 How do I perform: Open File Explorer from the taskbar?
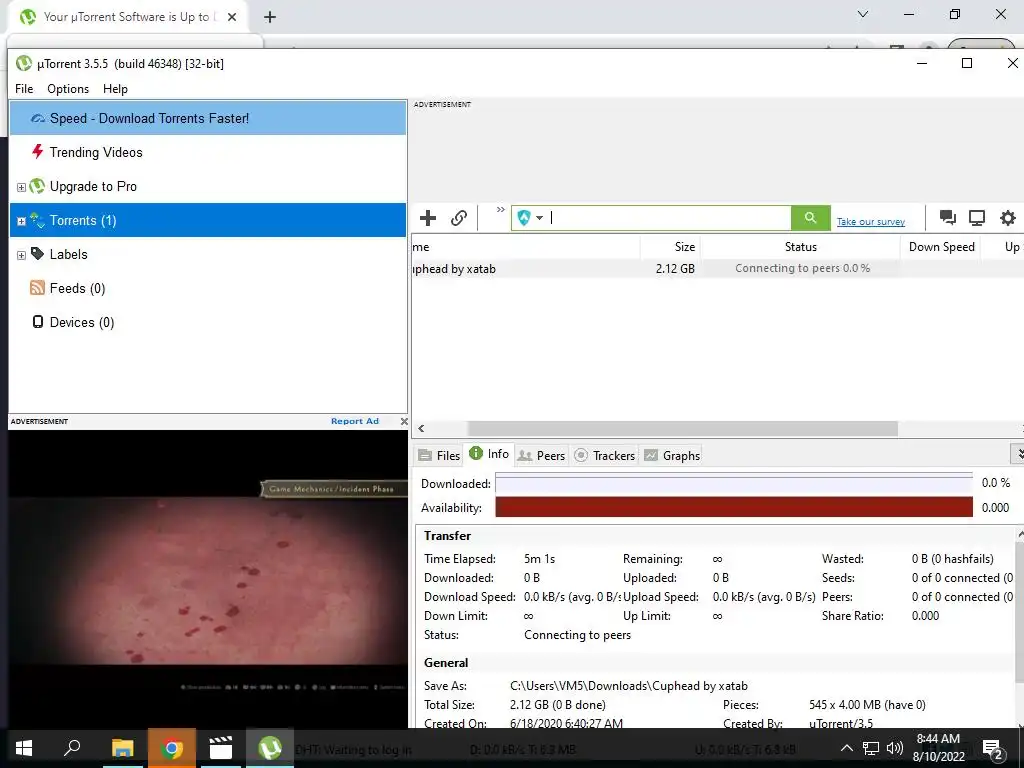tap(122, 748)
